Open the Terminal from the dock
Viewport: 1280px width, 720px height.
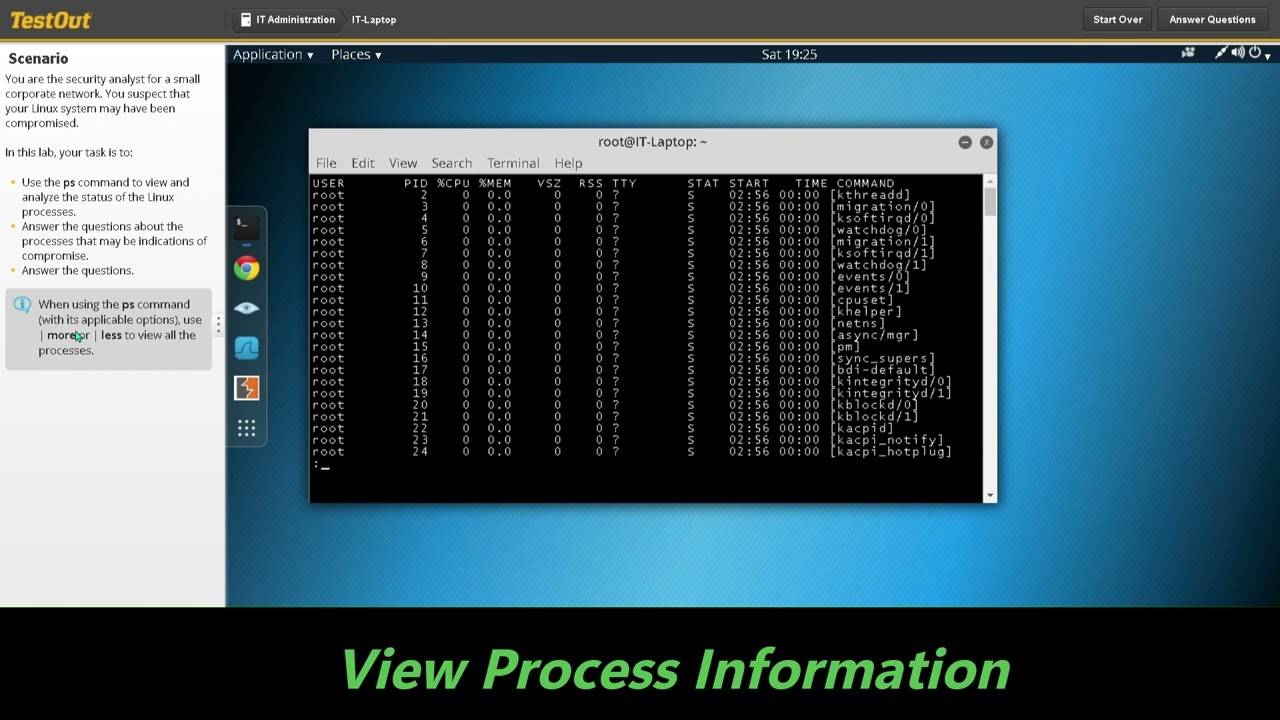pyautogui.click(x=246, y=227)
